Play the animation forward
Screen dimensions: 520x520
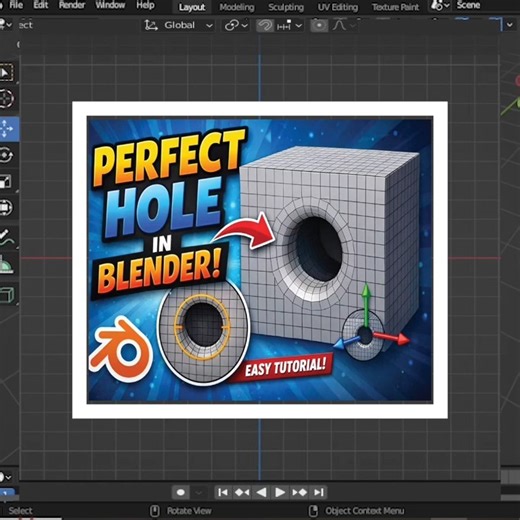pos(280,492)
